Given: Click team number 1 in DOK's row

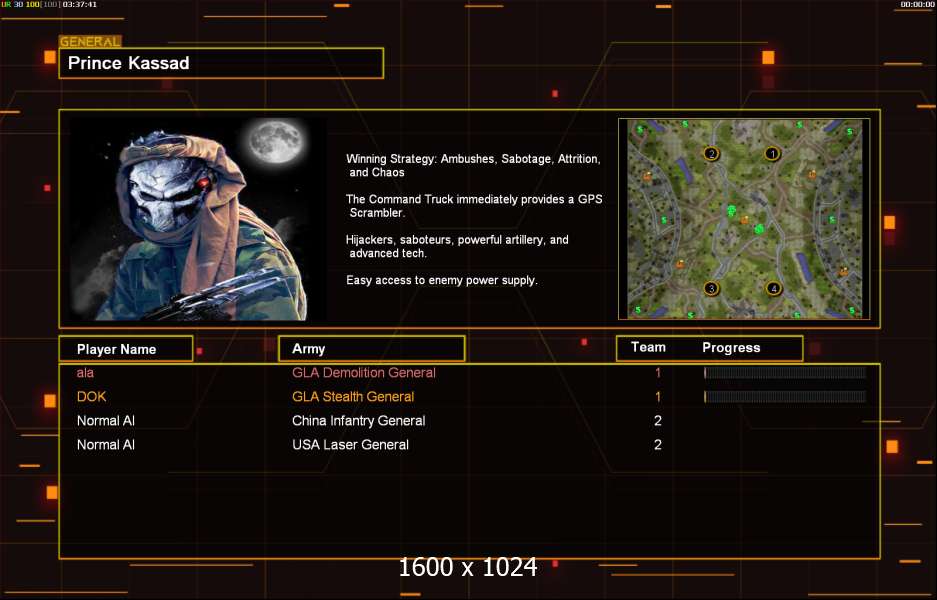Looking at the screenshot, I should pyautogui.click(x=658, y=397).
